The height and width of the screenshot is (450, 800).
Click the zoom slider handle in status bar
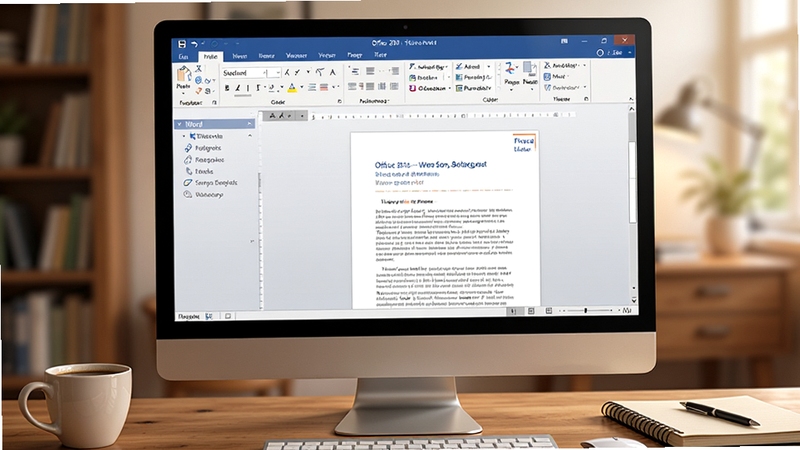(x=585, y=310)
